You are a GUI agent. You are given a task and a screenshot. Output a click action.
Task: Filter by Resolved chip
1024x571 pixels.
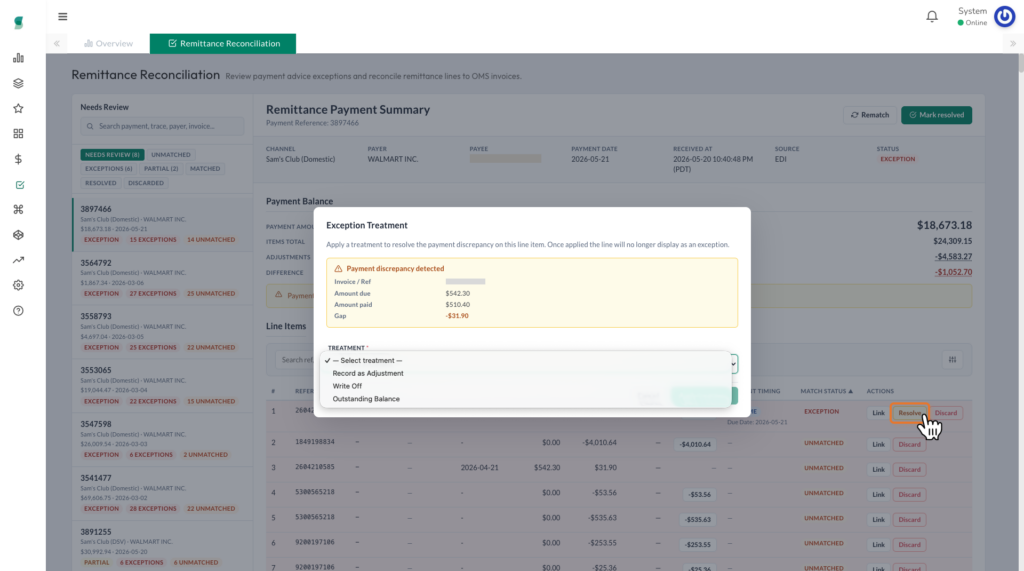(x=101, y=183)
